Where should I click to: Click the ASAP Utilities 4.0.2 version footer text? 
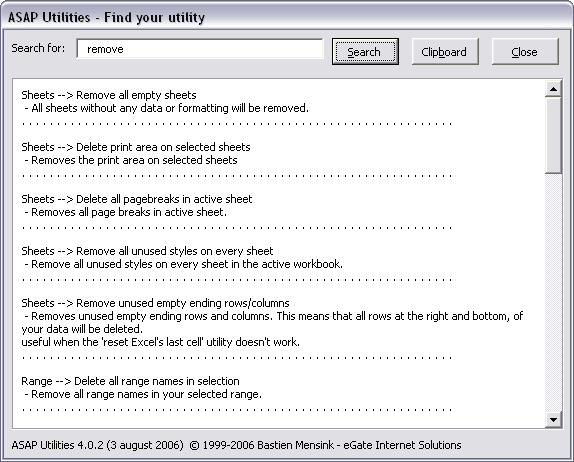click(236, 445)
